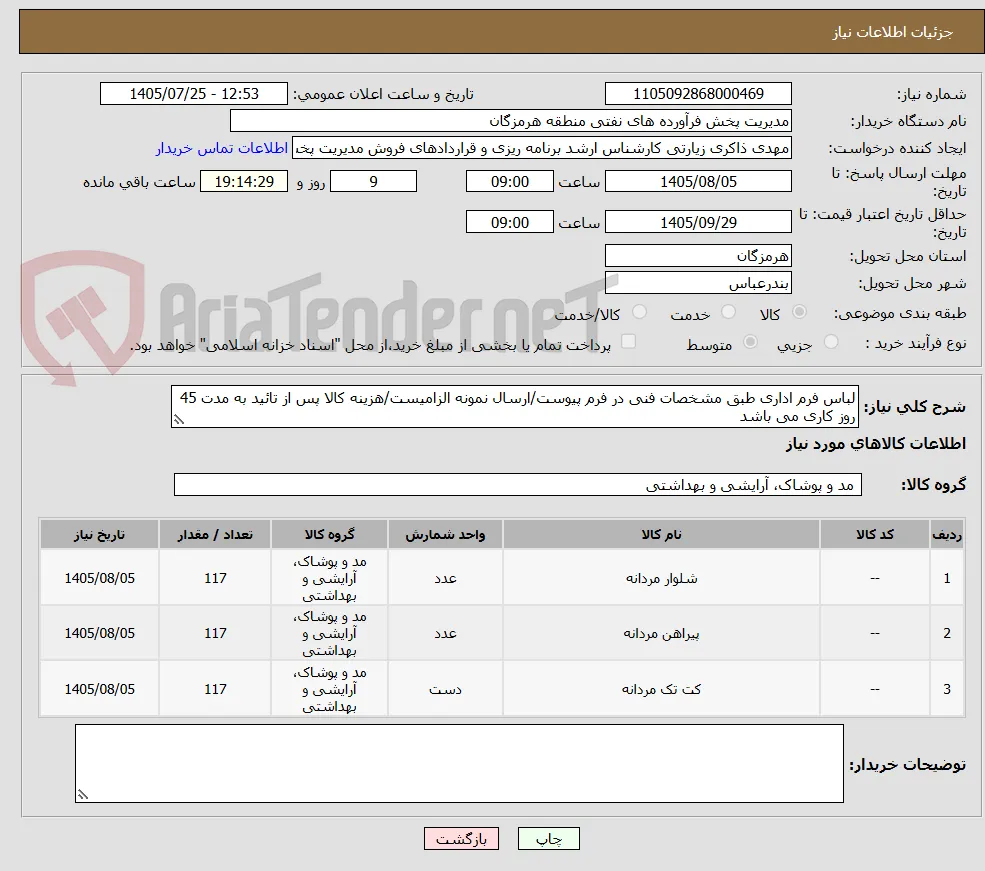Click the price validity date 1405/09/29 field
Screen dimensions: 985x871
click(x=698, y=222)
